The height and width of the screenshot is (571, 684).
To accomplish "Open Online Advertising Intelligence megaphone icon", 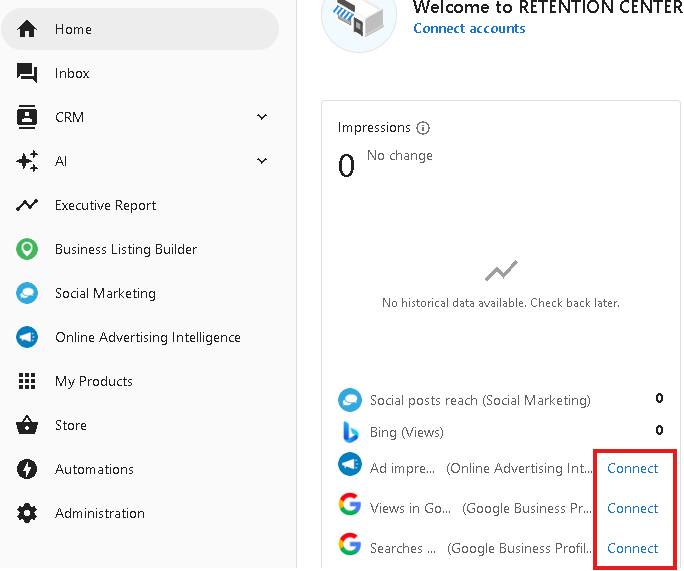I will (x=27, y=337).
